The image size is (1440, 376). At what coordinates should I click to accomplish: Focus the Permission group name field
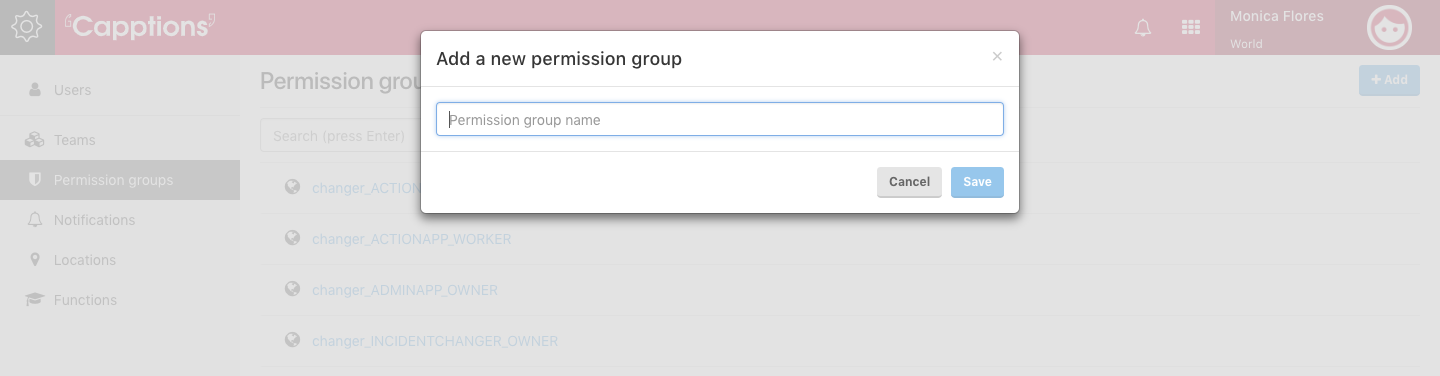pos(720,119)
